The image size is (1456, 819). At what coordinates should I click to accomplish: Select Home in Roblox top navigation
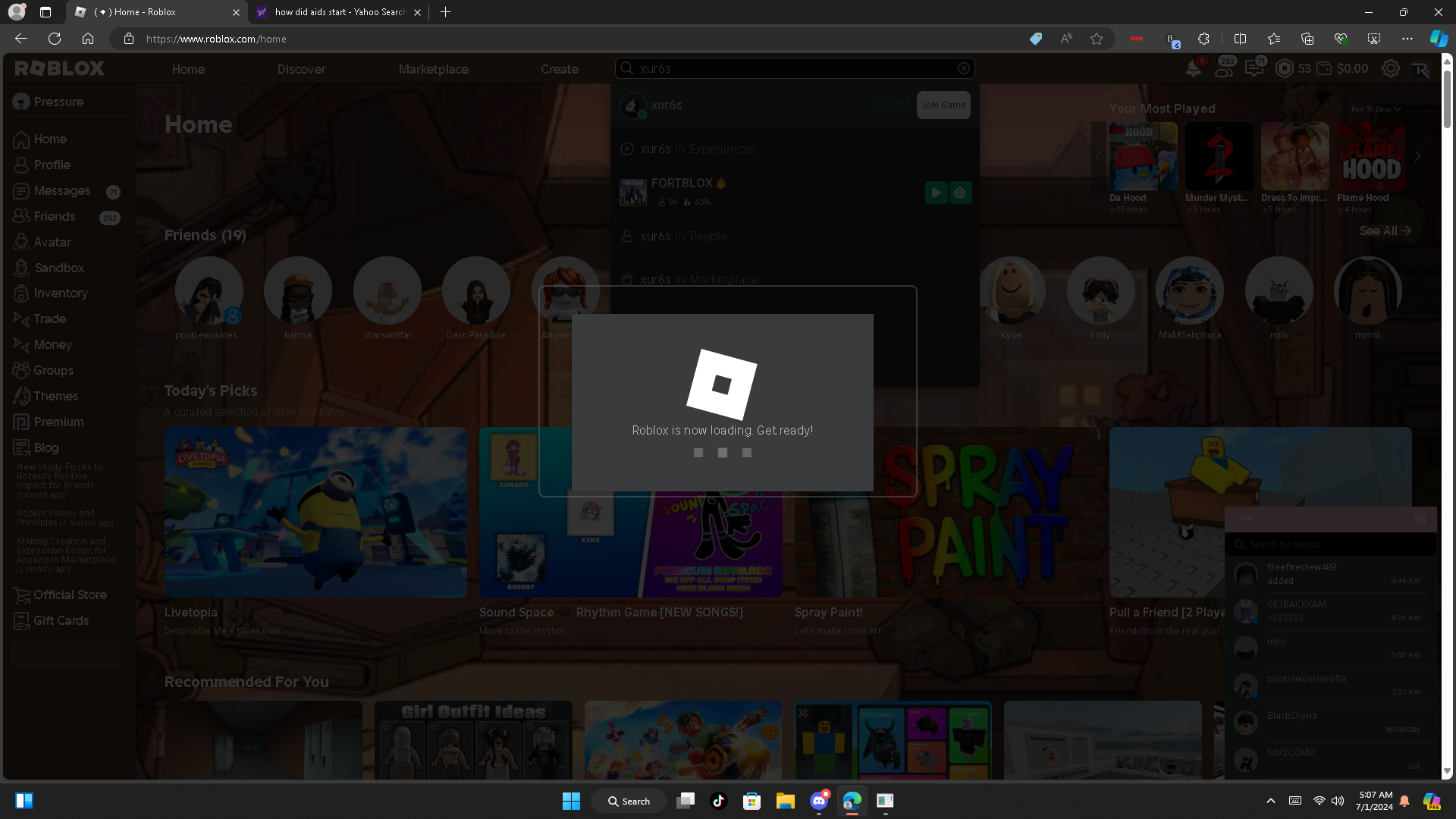pos(188,69)
